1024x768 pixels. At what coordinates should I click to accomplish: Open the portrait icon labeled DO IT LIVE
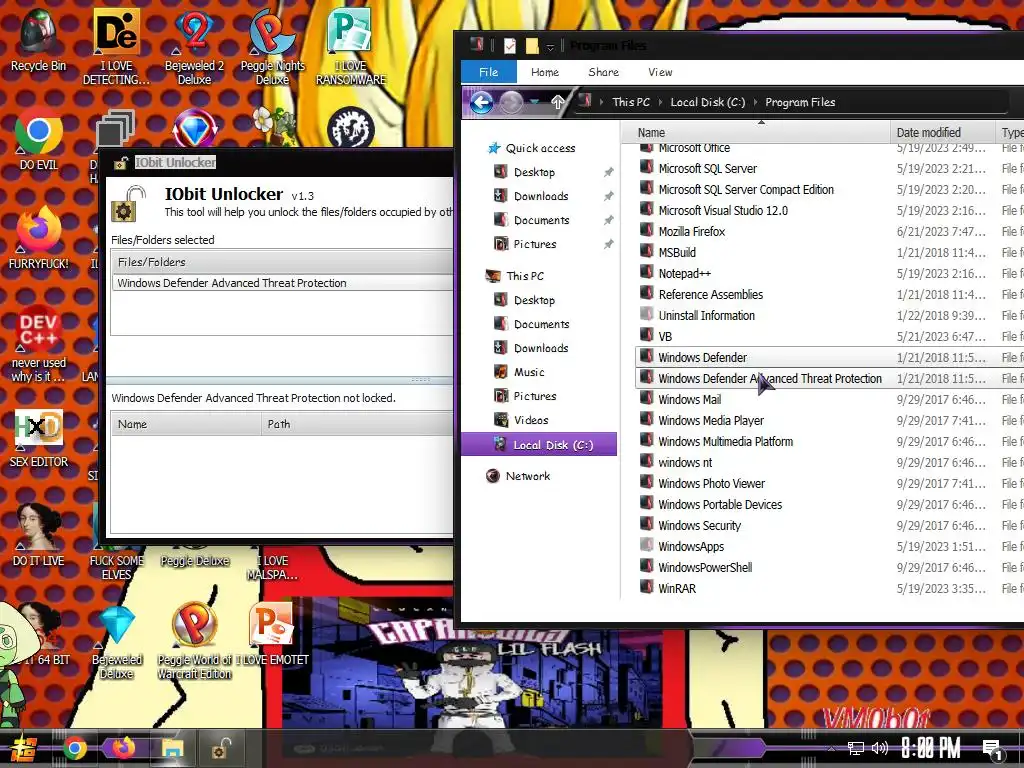coord(39,534)
